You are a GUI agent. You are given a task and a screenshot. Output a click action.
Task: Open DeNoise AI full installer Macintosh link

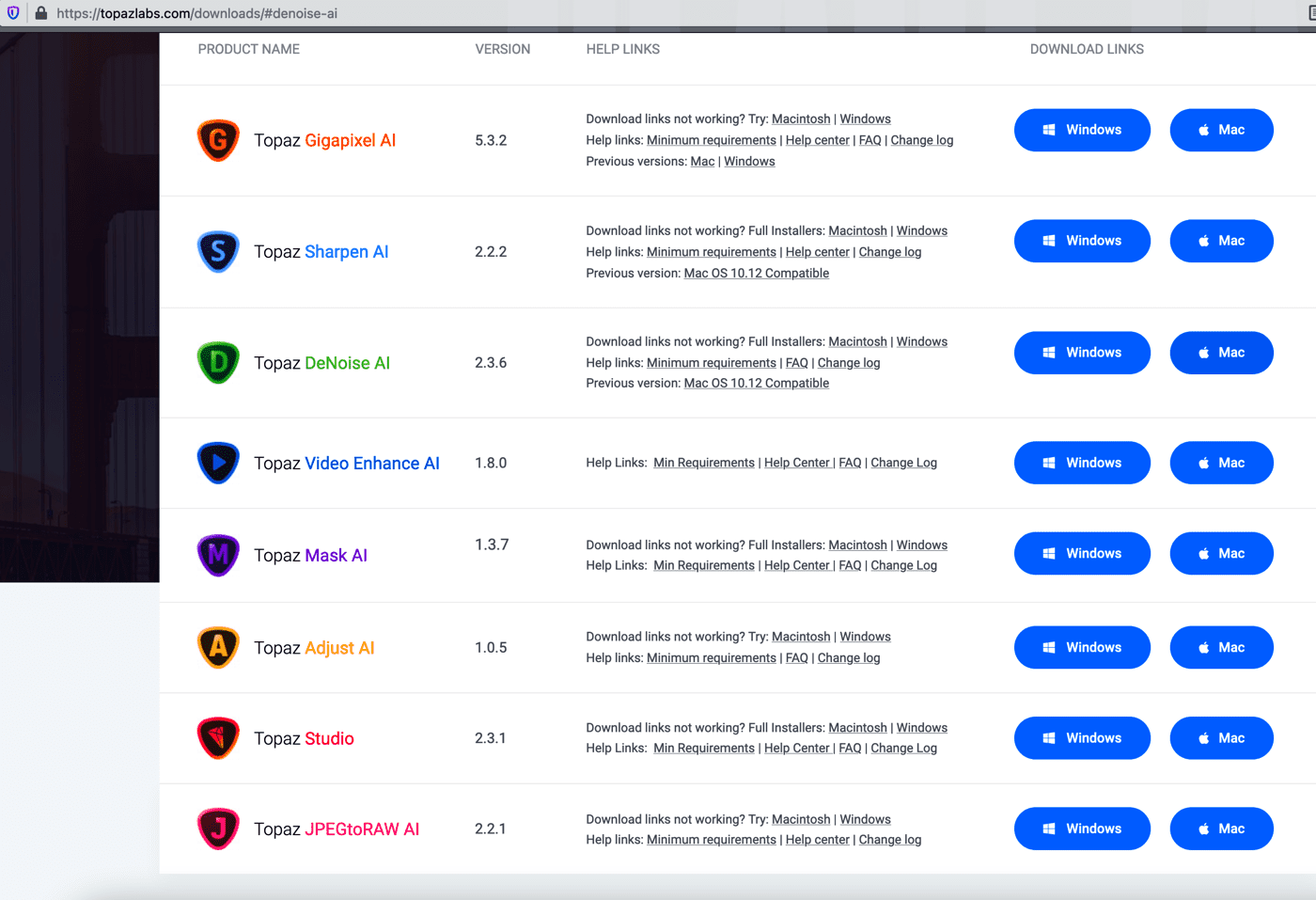857,342
